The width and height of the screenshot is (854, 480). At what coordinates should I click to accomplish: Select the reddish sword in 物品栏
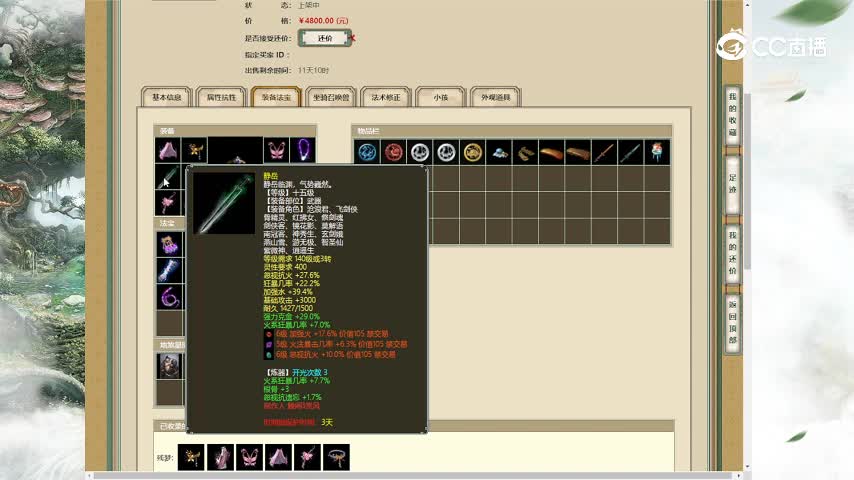pyautogui.click(x=605, y=153)
